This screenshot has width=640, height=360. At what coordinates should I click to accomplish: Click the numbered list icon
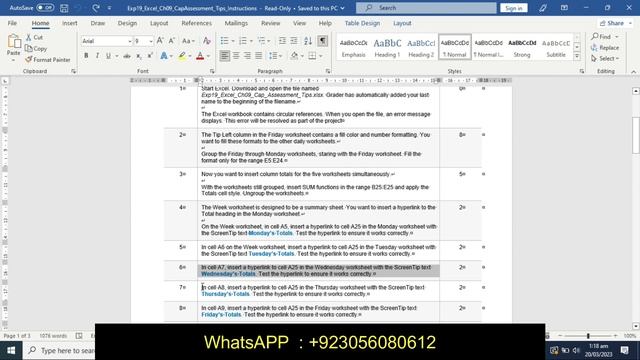point(243,41)
